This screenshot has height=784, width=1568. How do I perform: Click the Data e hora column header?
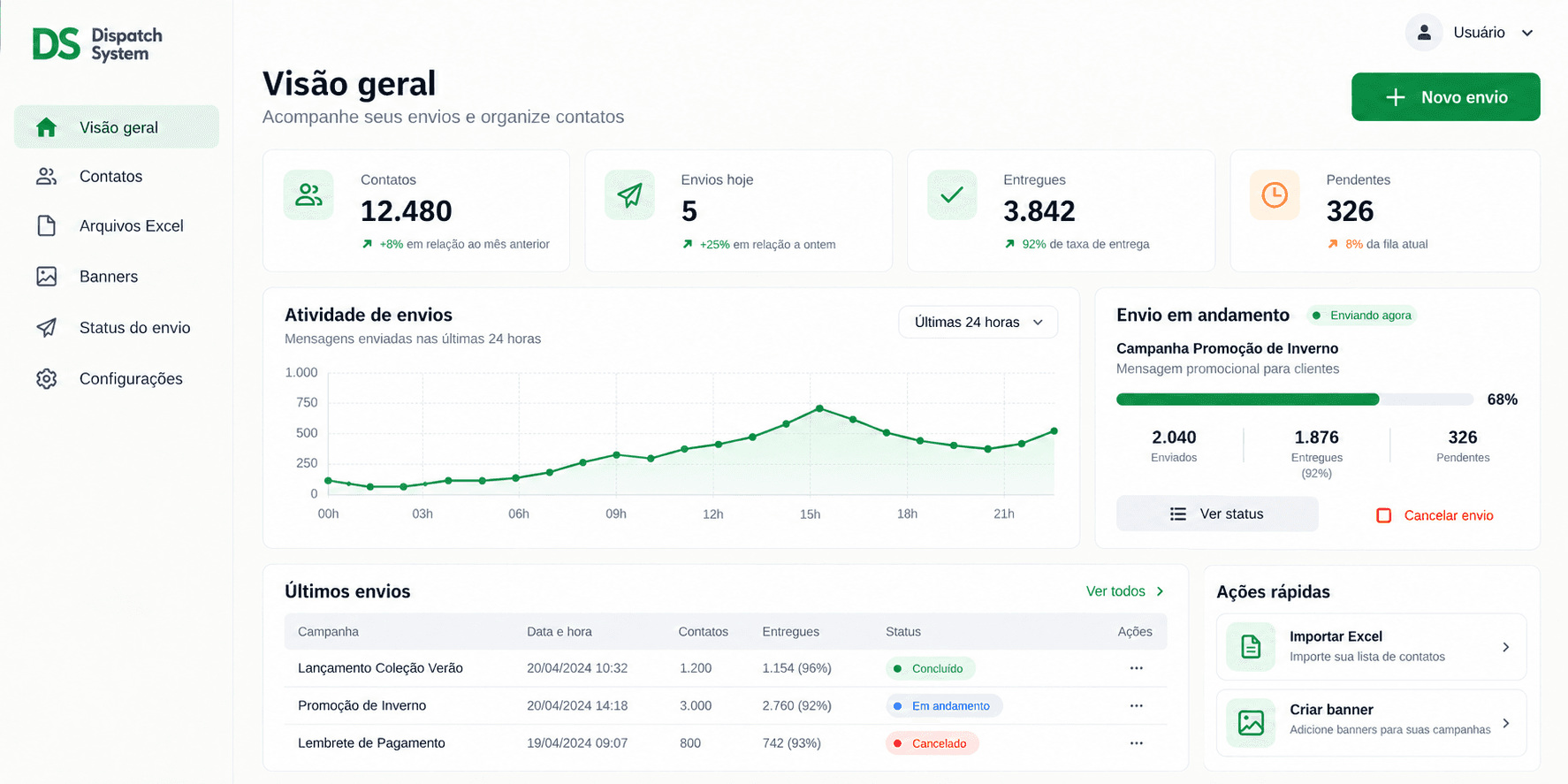tap(559, 632)
